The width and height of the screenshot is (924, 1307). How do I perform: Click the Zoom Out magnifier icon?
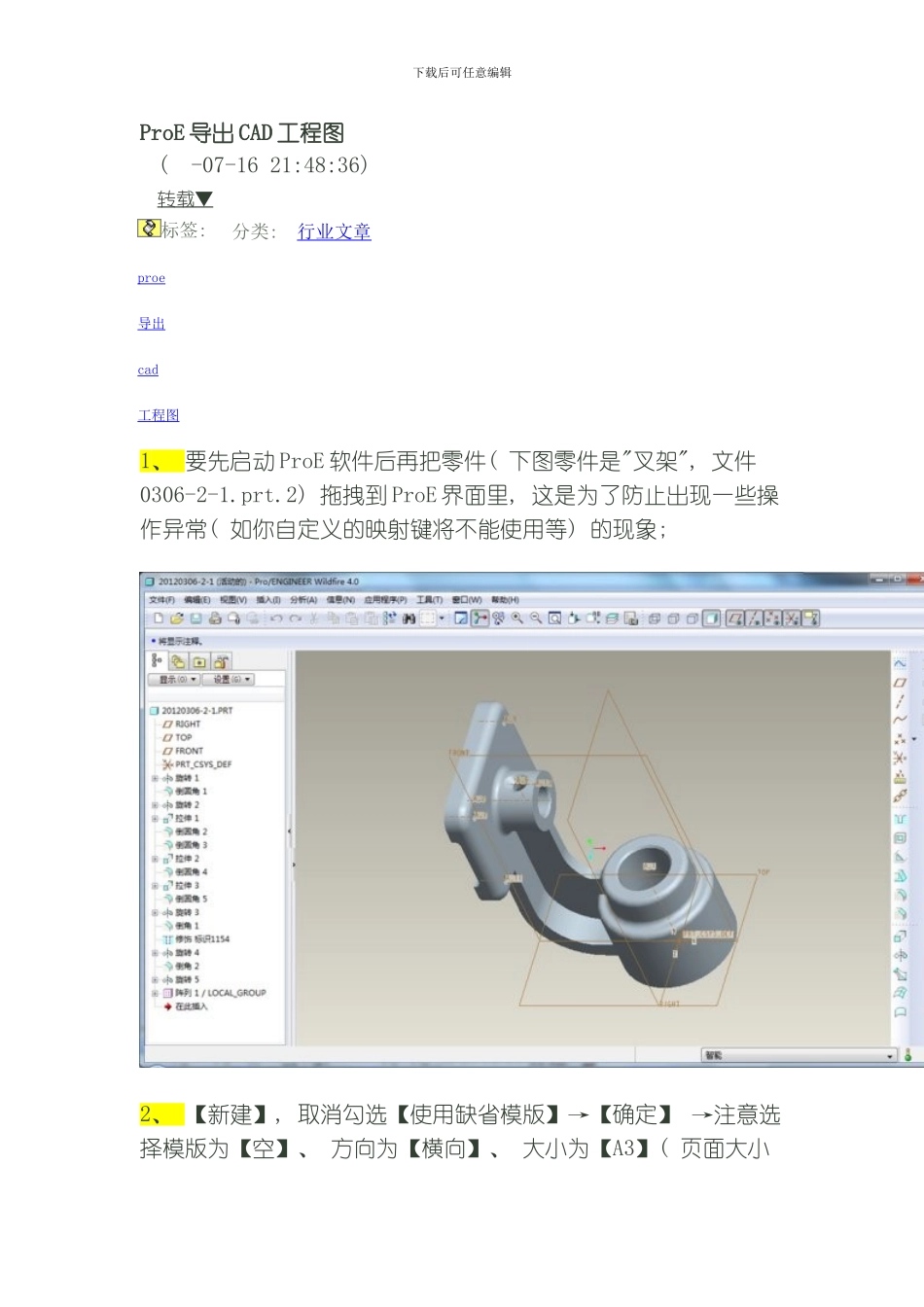536,618
